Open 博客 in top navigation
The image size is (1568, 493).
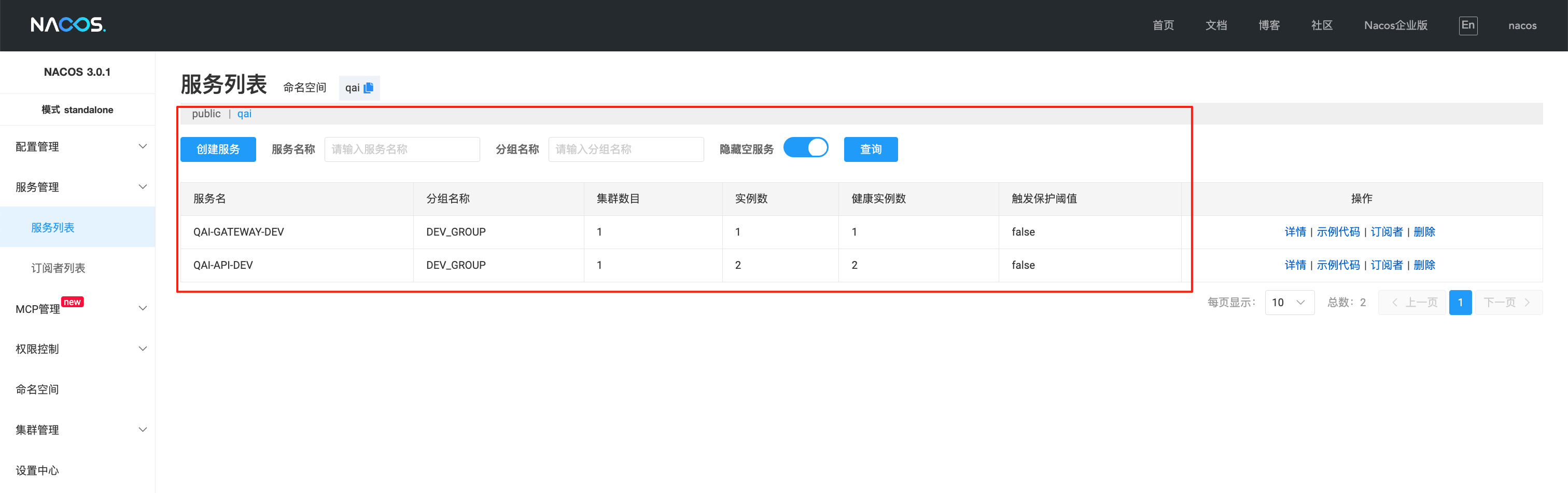1268,25
